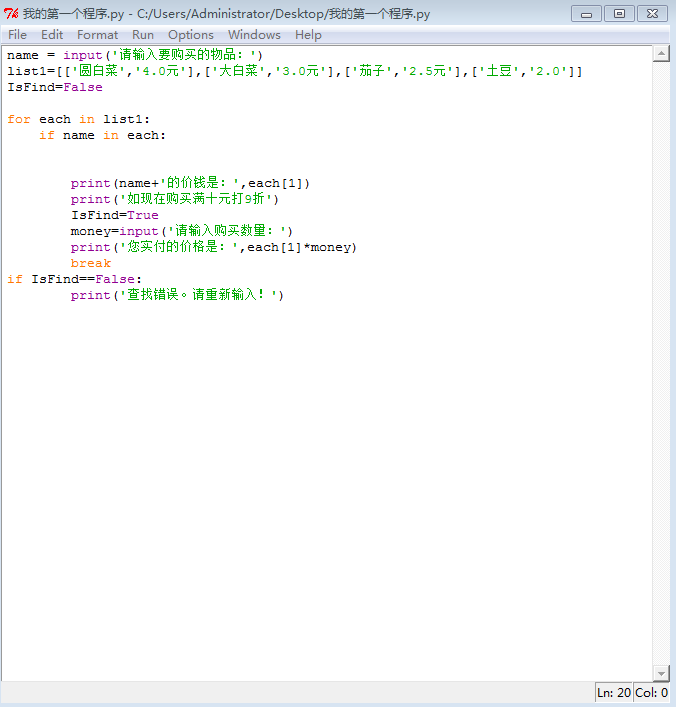The height and width of the screenshot is (707, 676).
Task: Click the Col: 0 status indicator
Action: coord(651,693)
